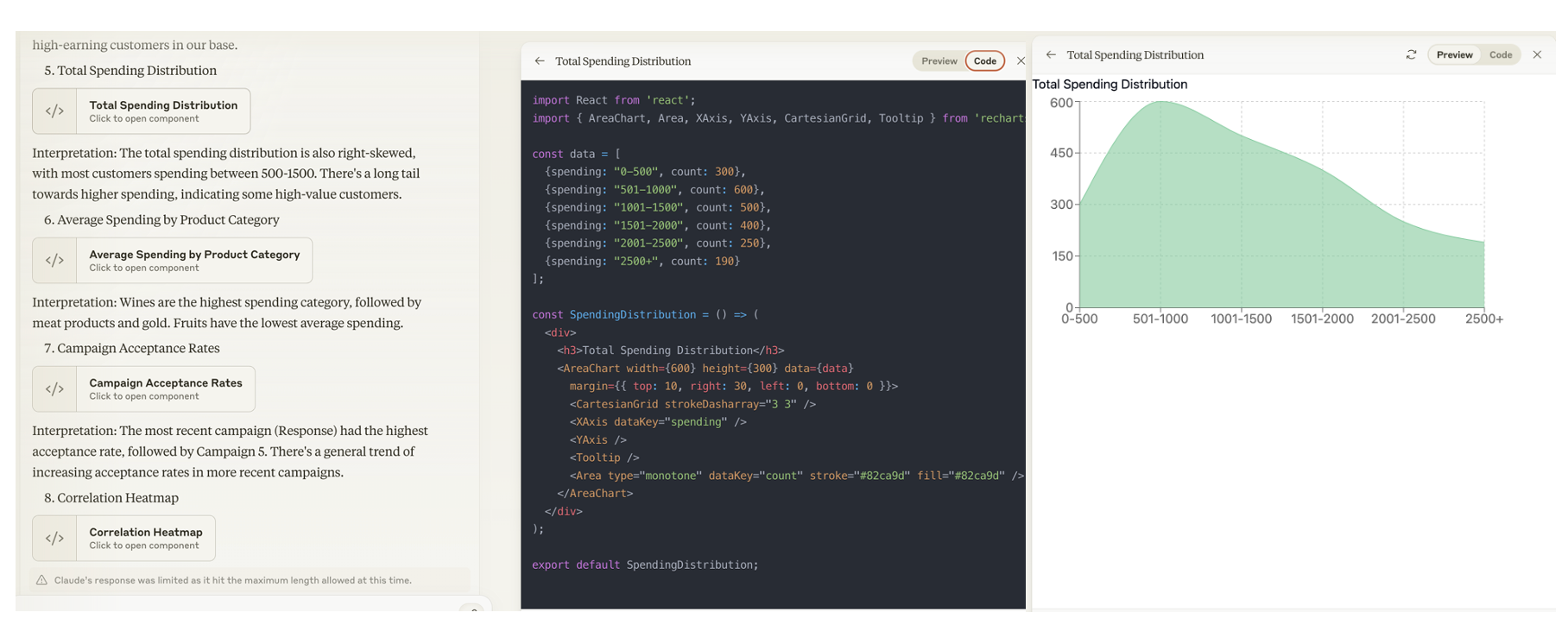This screenshot has width=1568, height=644.
Task: Click warning icon beside response limit notice
Action: coord(41,581)
